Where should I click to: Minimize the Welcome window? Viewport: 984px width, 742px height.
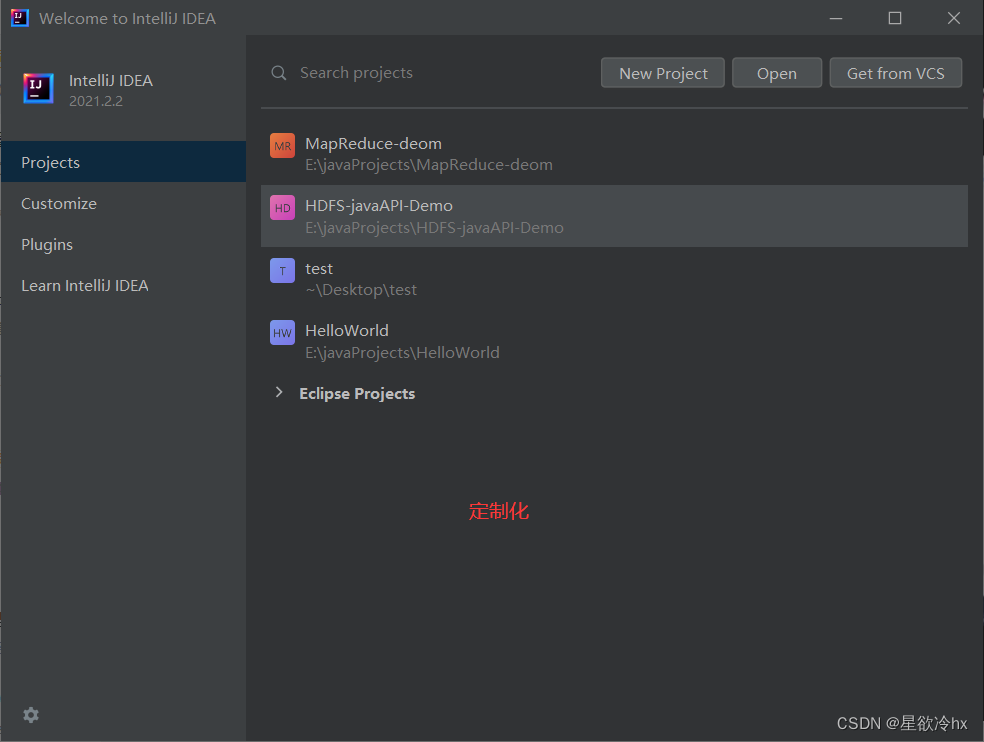tap(836, 18)
